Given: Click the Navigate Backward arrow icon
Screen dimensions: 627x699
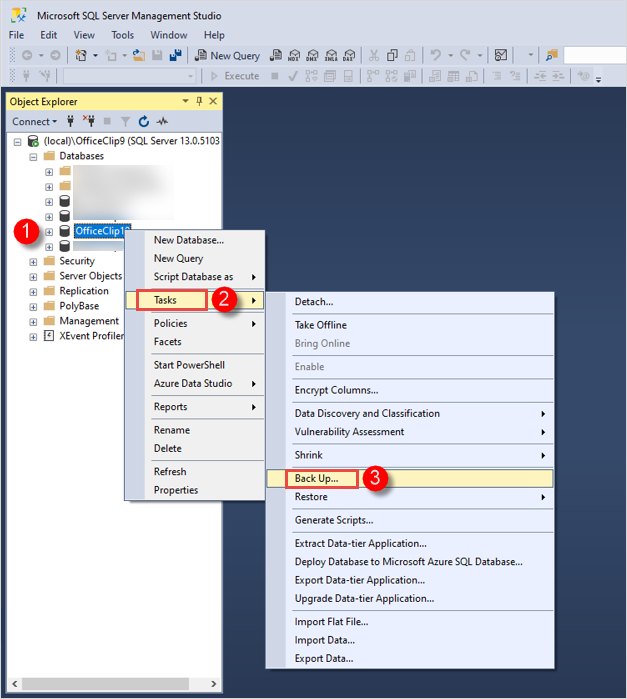Looking at the screenshot, I should click(27, 55).
